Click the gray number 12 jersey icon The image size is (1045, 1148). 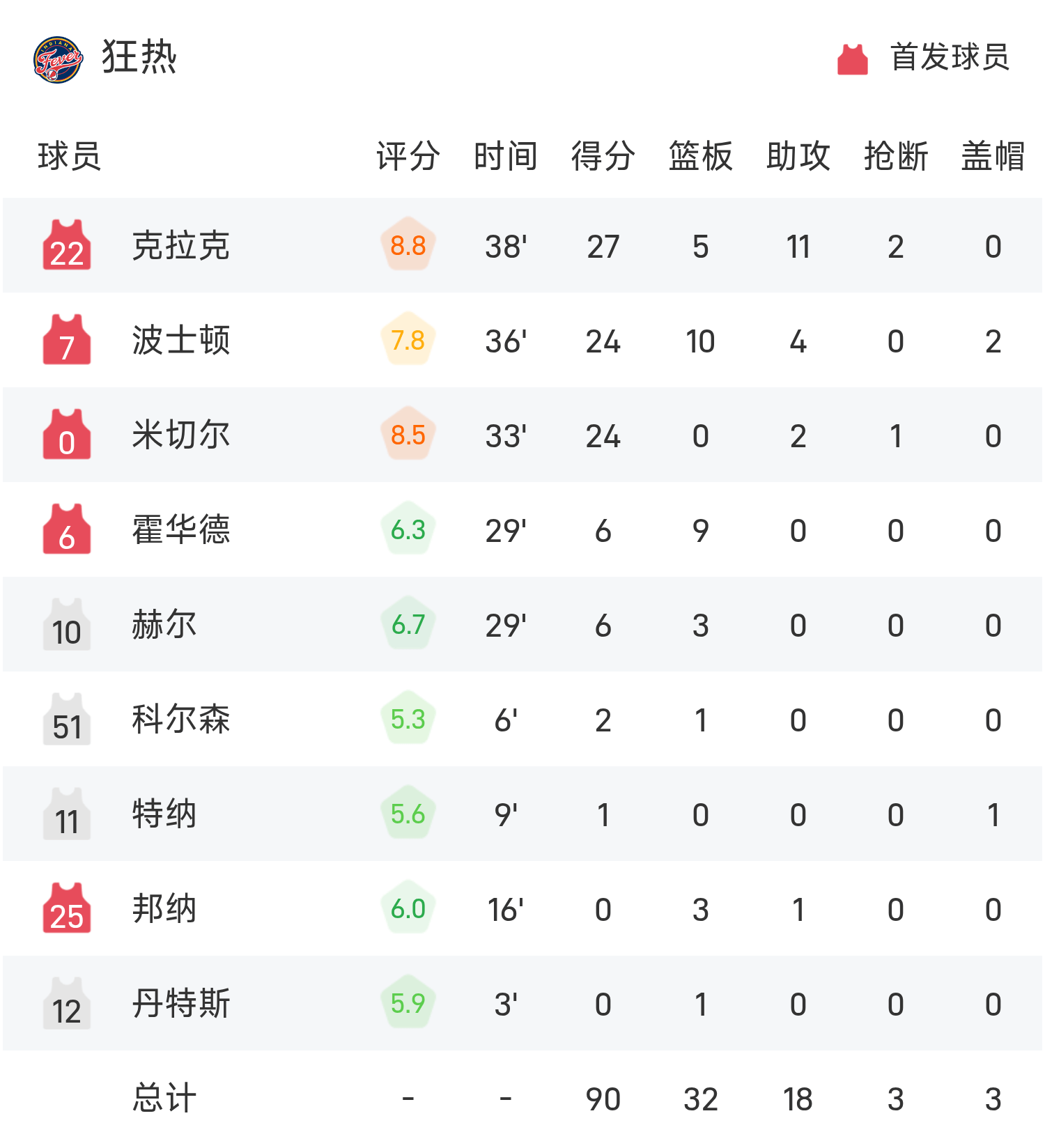pos(67,1003)
